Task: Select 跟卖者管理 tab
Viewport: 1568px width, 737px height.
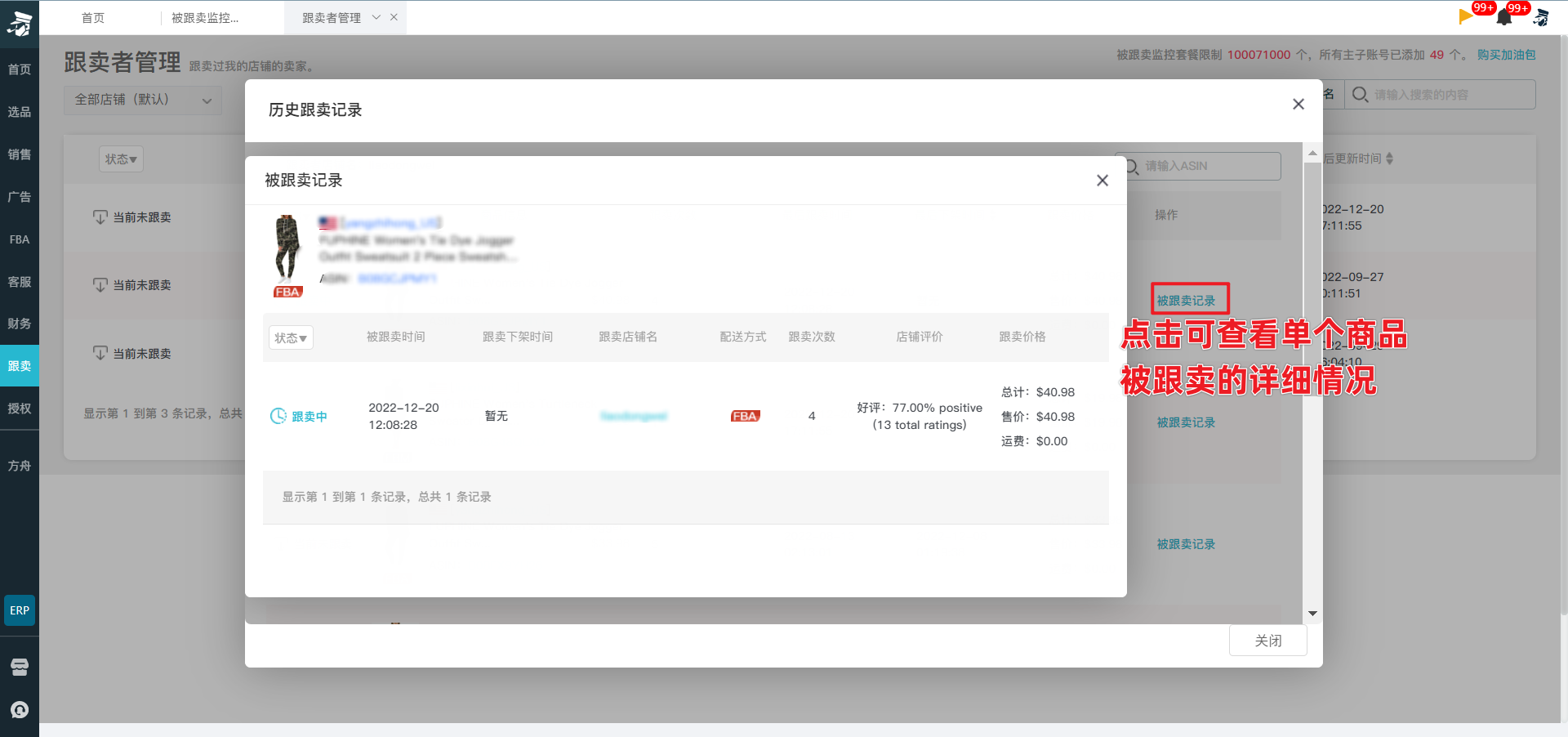Action: [x=331, y=17]
